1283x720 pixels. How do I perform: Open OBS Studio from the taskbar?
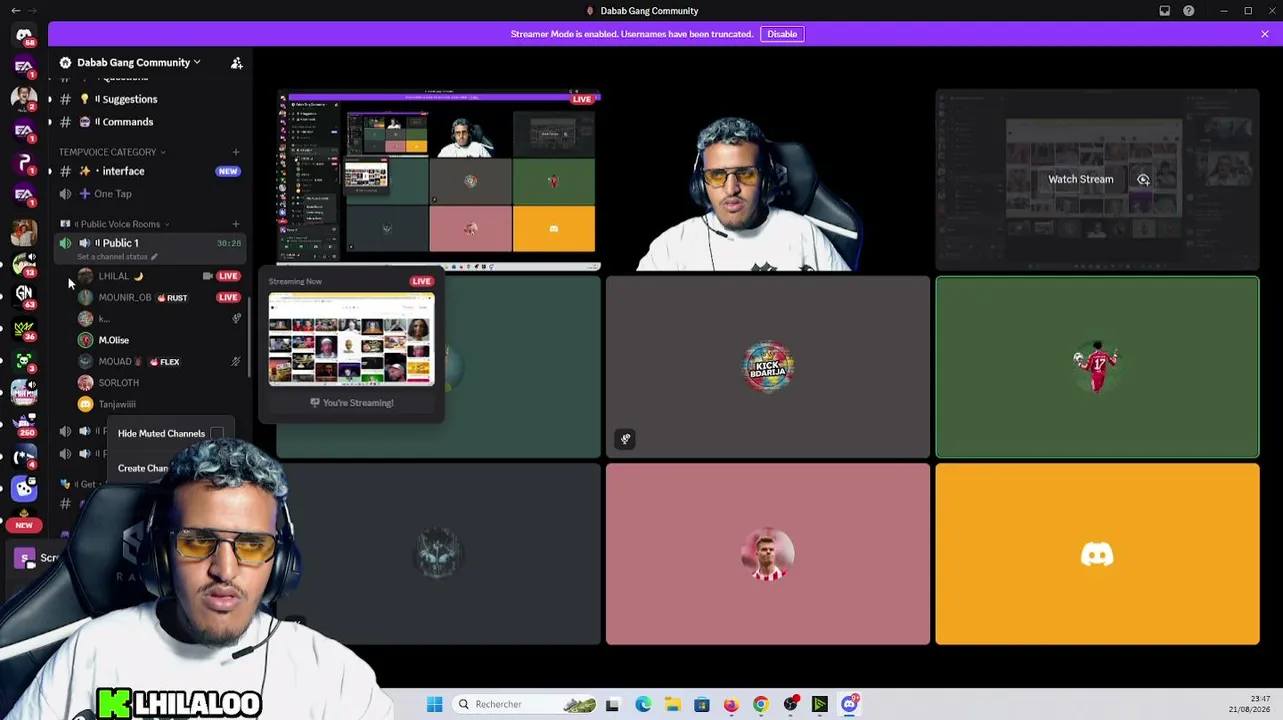pos(791,704)
